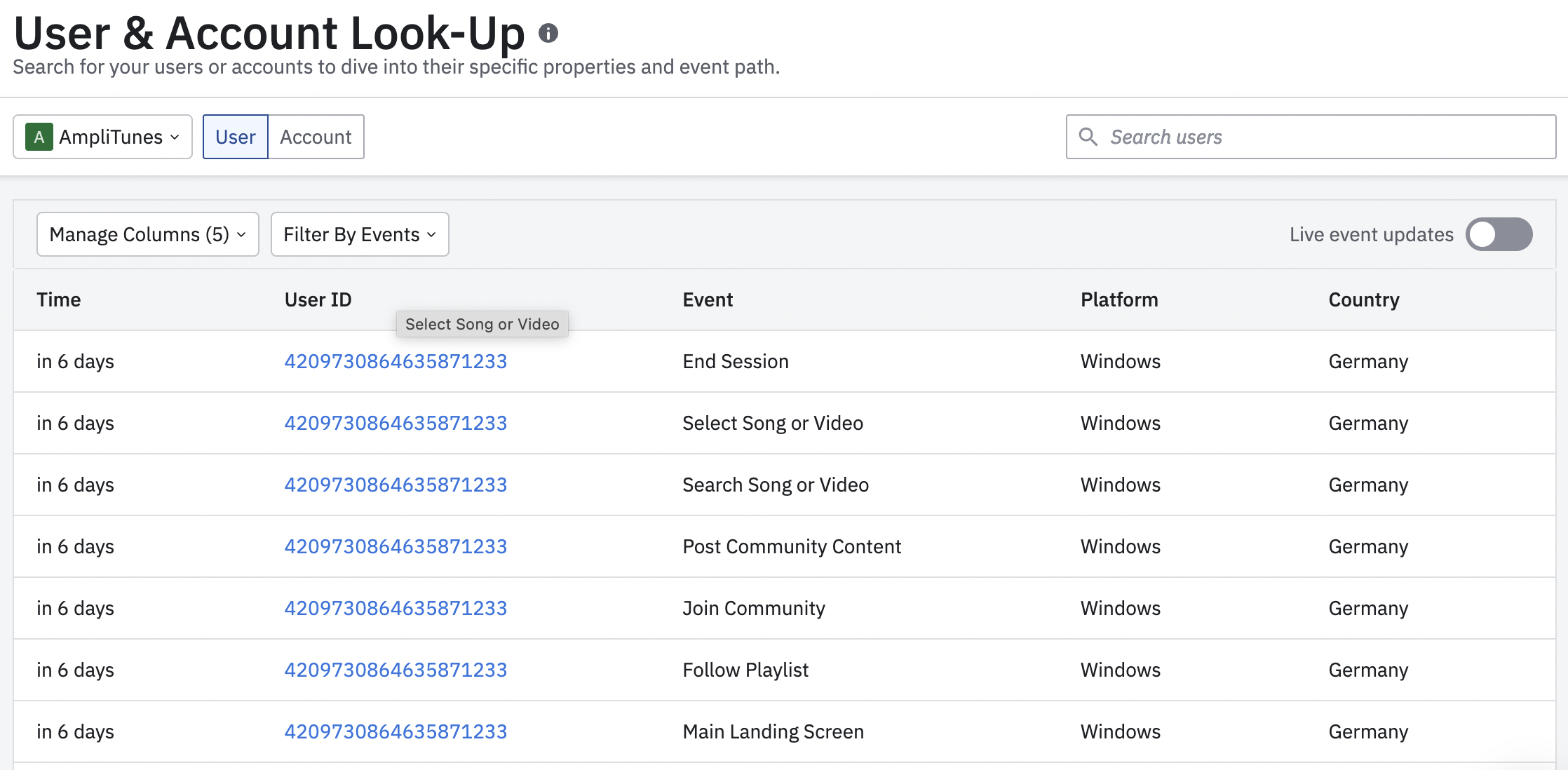This screenshot has width=1568, height=770.
Task: Click the User ID column header
Action: pos(318,299)
